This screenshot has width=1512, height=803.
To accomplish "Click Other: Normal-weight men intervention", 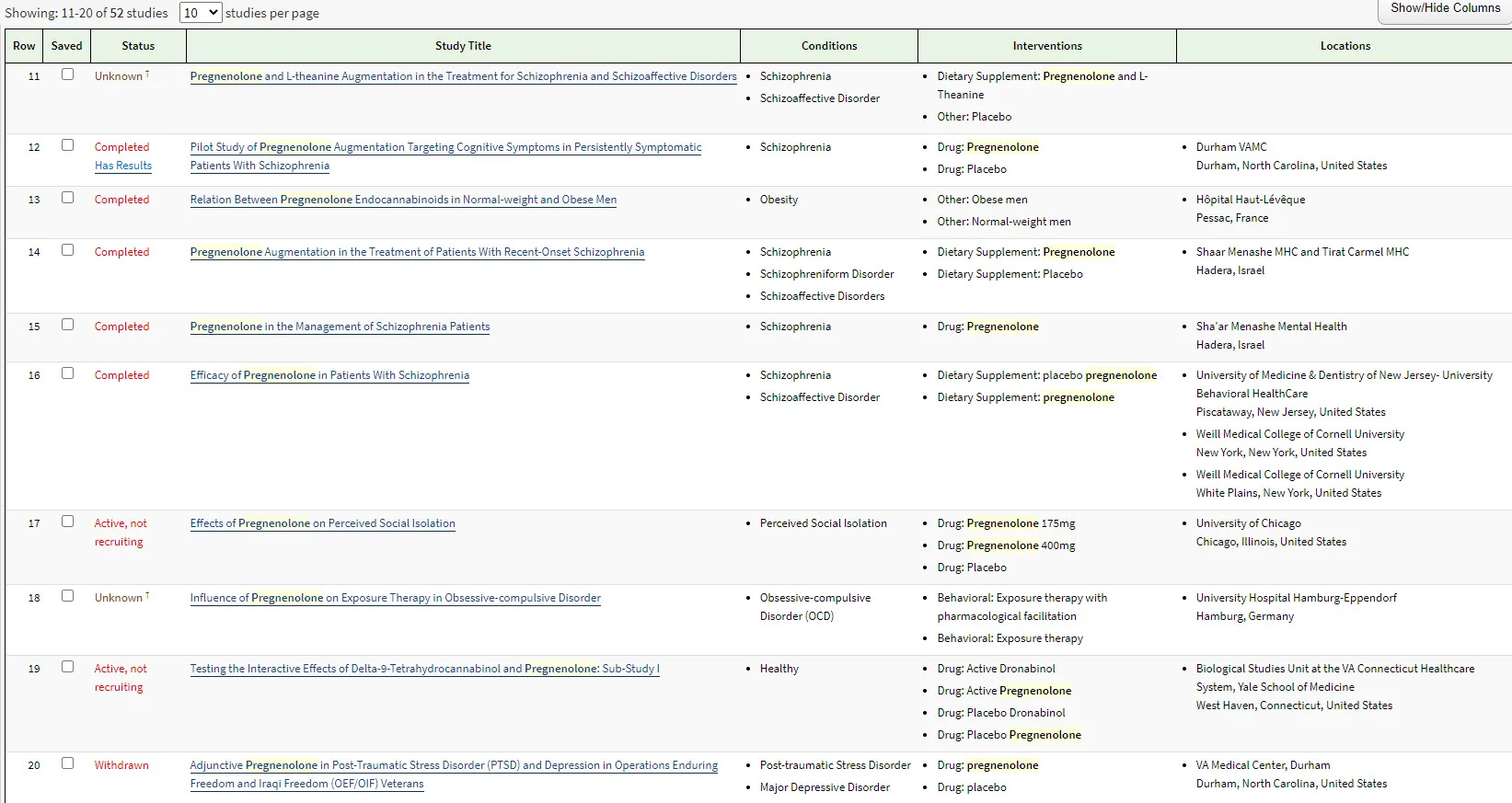I will click(1004, 222).
